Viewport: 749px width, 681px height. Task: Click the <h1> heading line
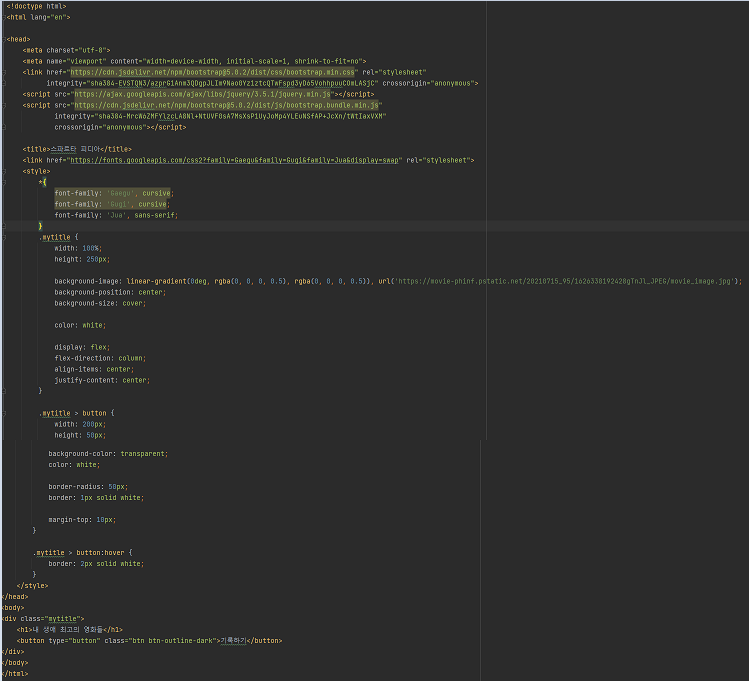pyautogui.click(x=70, y=629)
